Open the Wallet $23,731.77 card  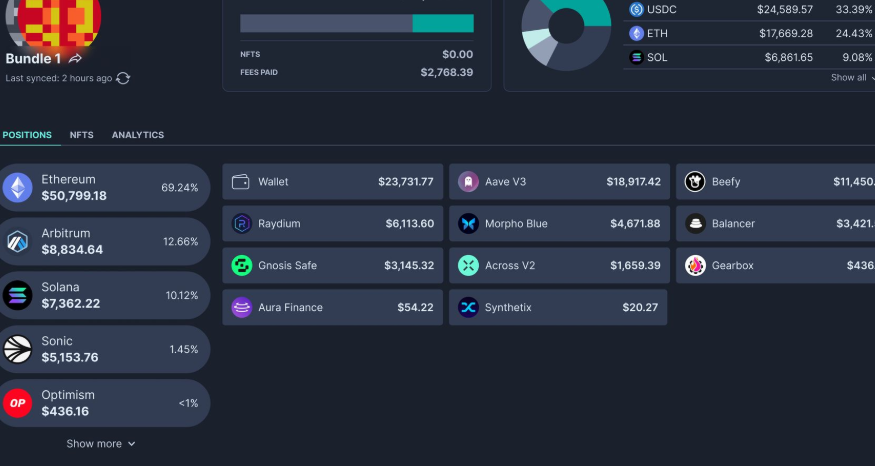(333, 182)
